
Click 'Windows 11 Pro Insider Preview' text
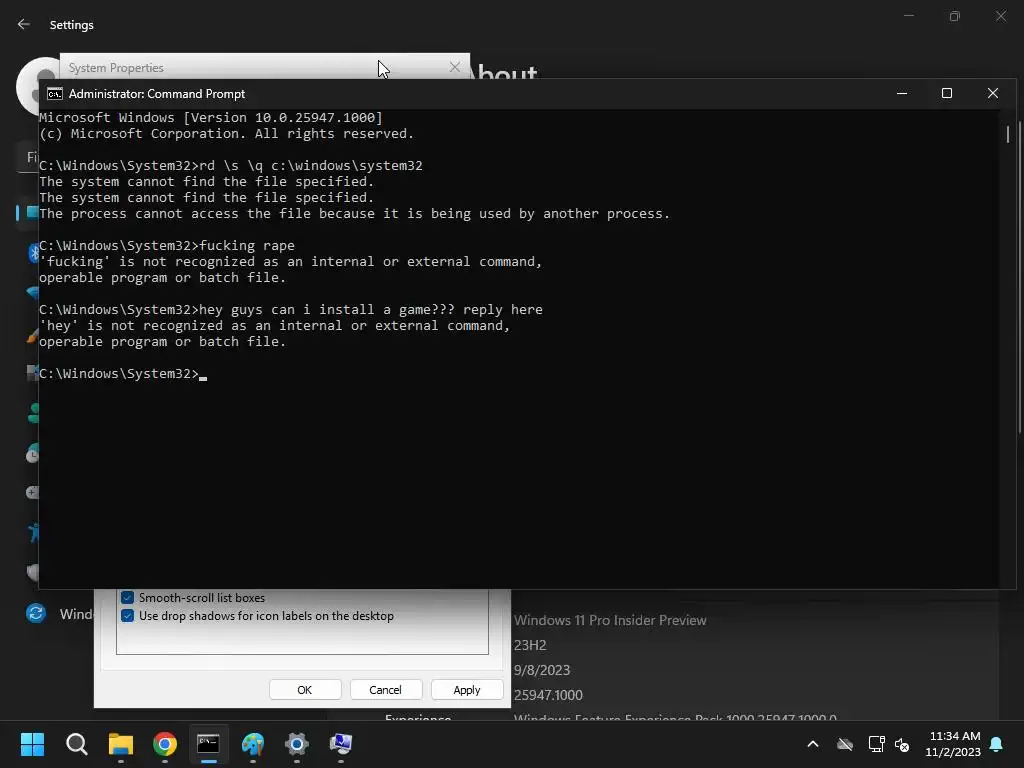(610, 620)
